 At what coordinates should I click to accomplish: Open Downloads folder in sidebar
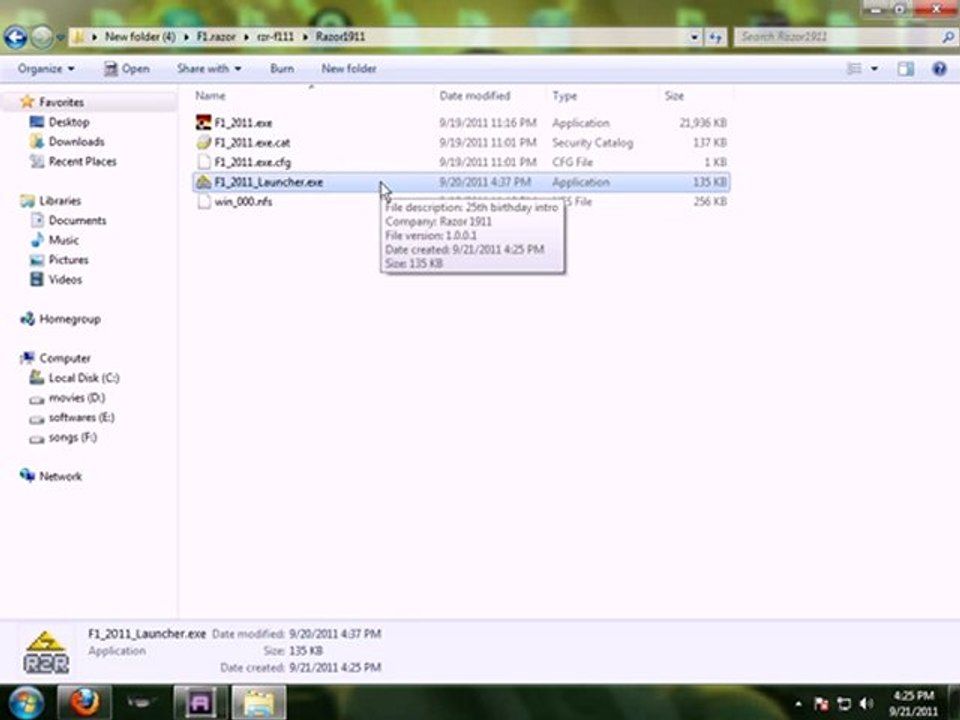point(76,141)
